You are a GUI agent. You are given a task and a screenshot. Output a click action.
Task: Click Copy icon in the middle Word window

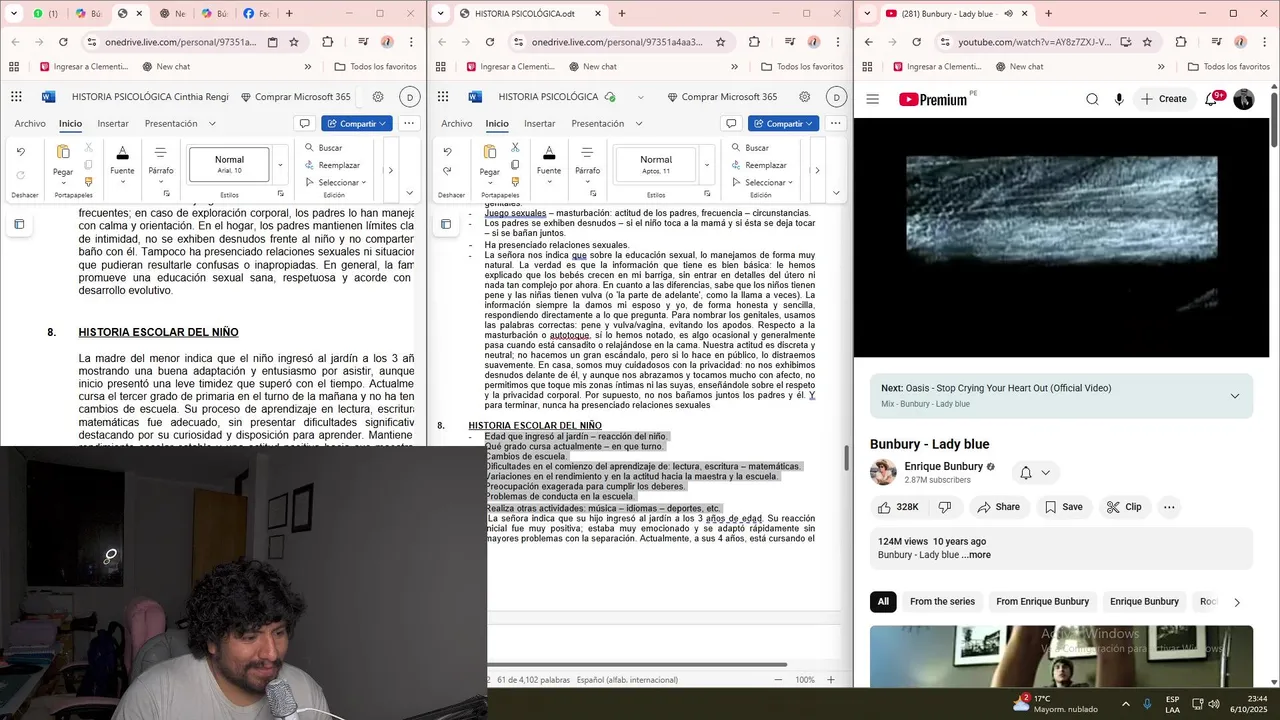[515, 165]
